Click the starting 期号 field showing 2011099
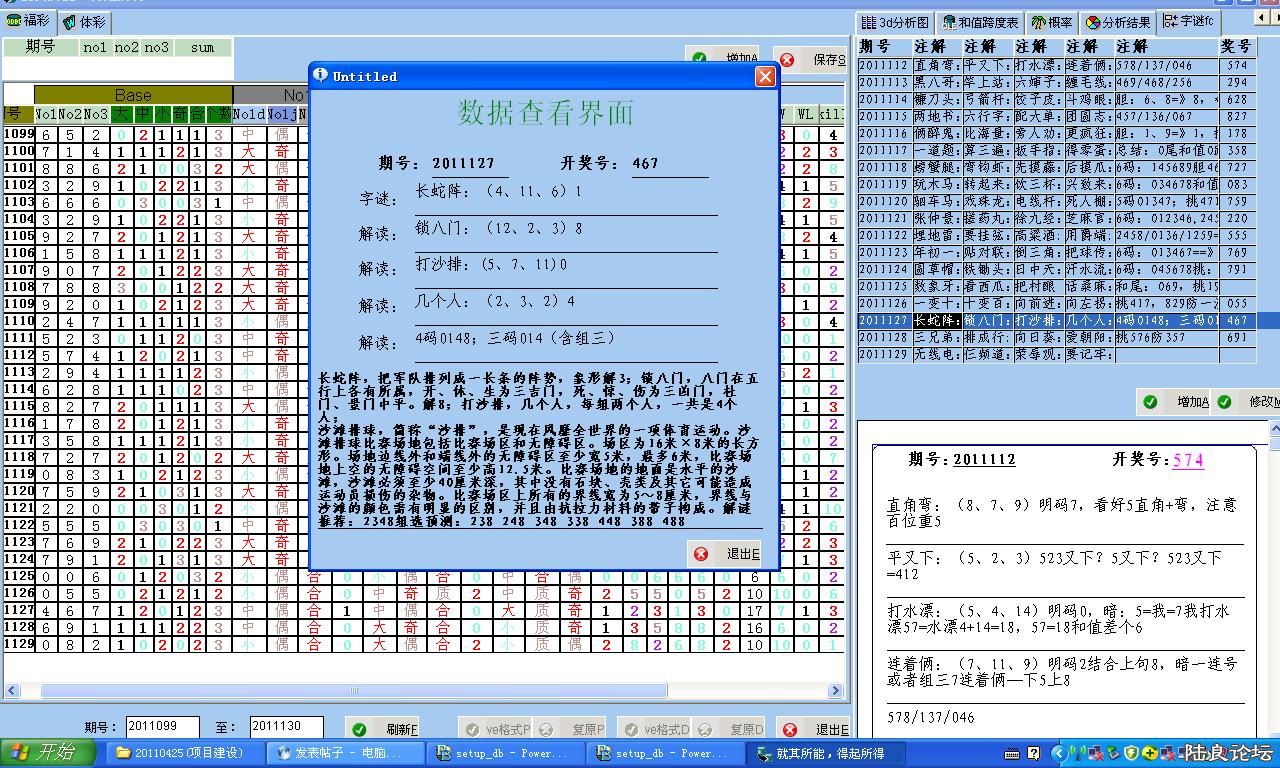Image resolution: width=1280 pixels, height=768 pixels. tap(162, 728)
